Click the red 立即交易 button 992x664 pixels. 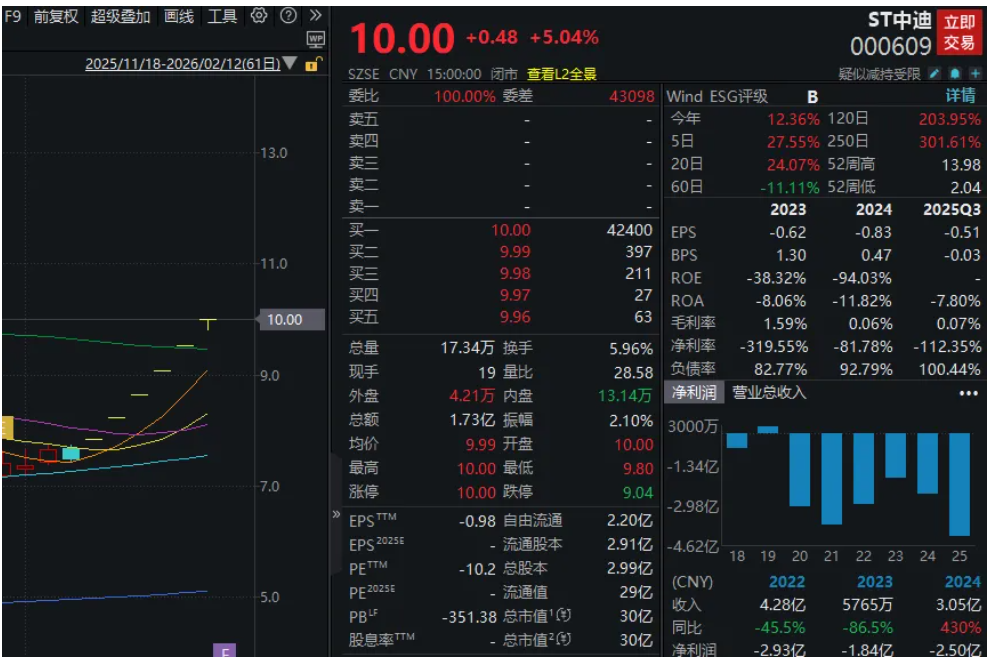959,32
